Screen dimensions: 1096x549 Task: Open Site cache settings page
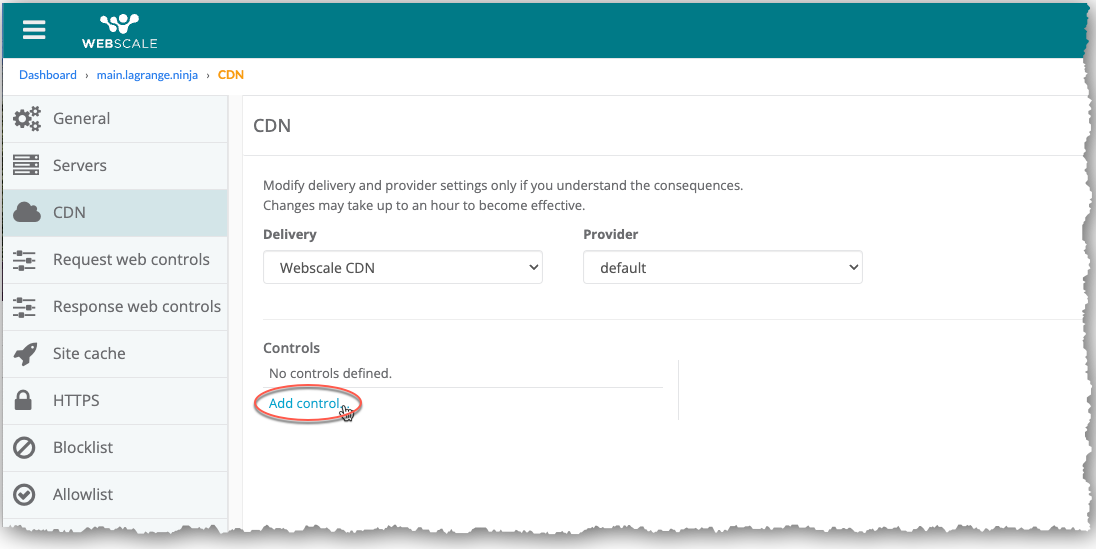point(89,354)
